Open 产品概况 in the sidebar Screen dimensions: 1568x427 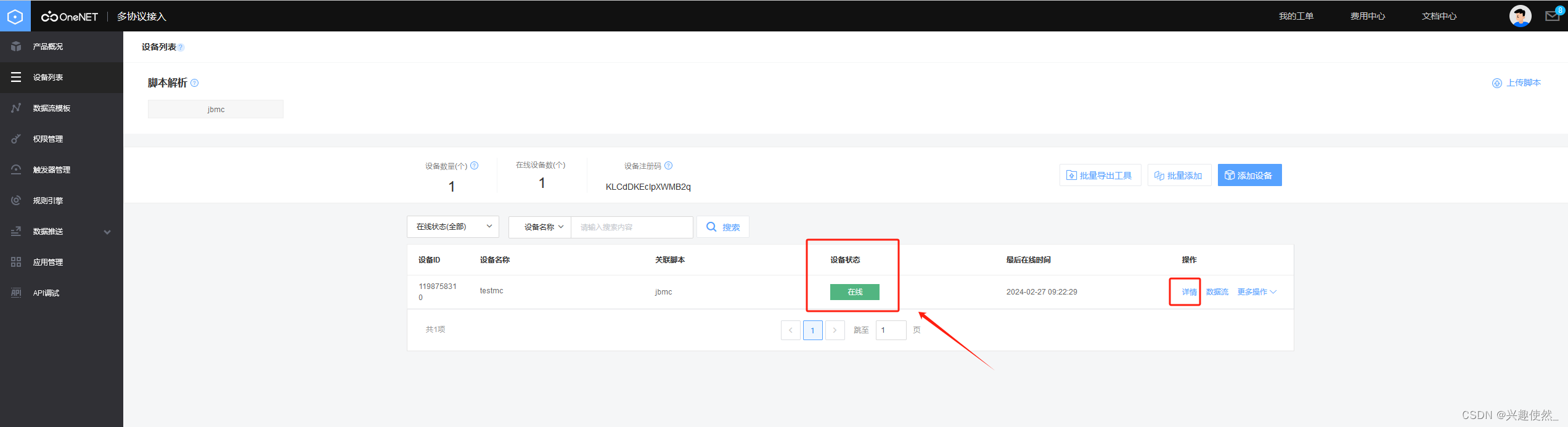click(48, 47)
